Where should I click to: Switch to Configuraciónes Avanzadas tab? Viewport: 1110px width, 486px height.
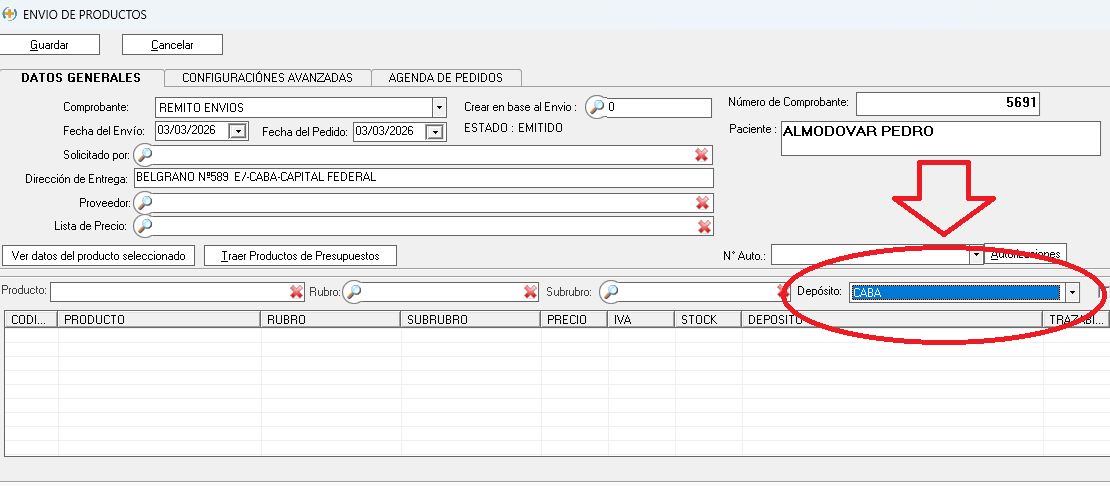point(267,78)
